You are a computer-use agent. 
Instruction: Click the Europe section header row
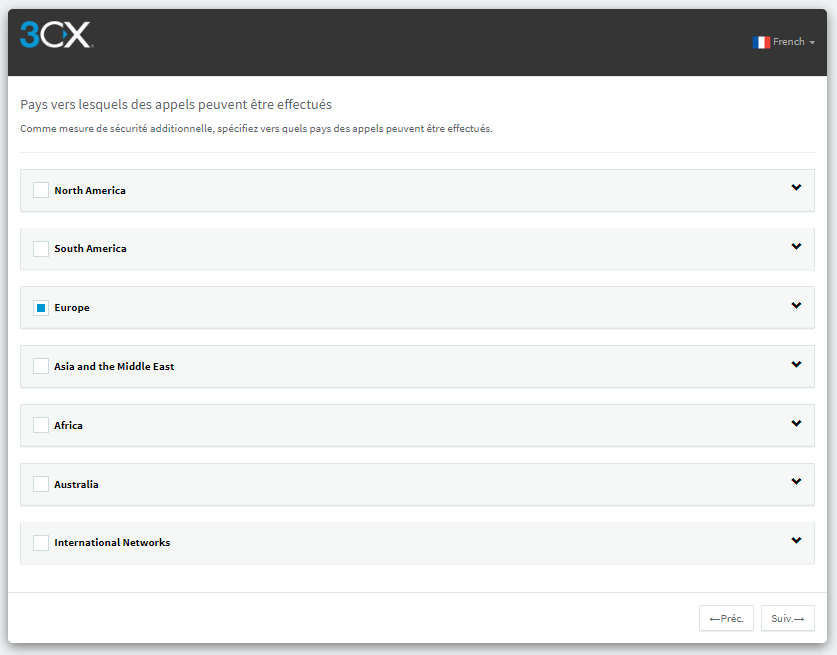tap(400, 307)
